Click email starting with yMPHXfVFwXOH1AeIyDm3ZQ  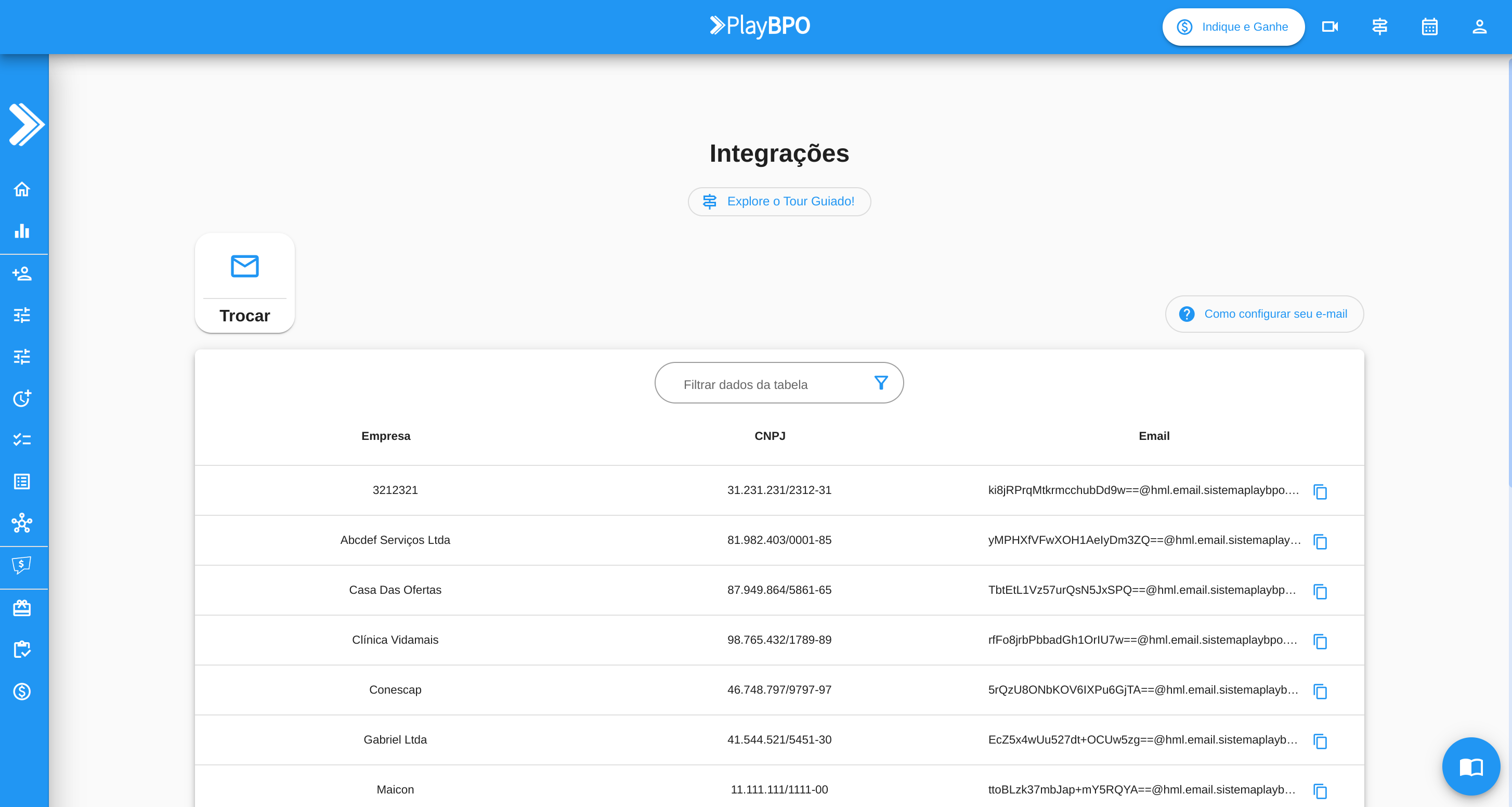click(1144, 540)
